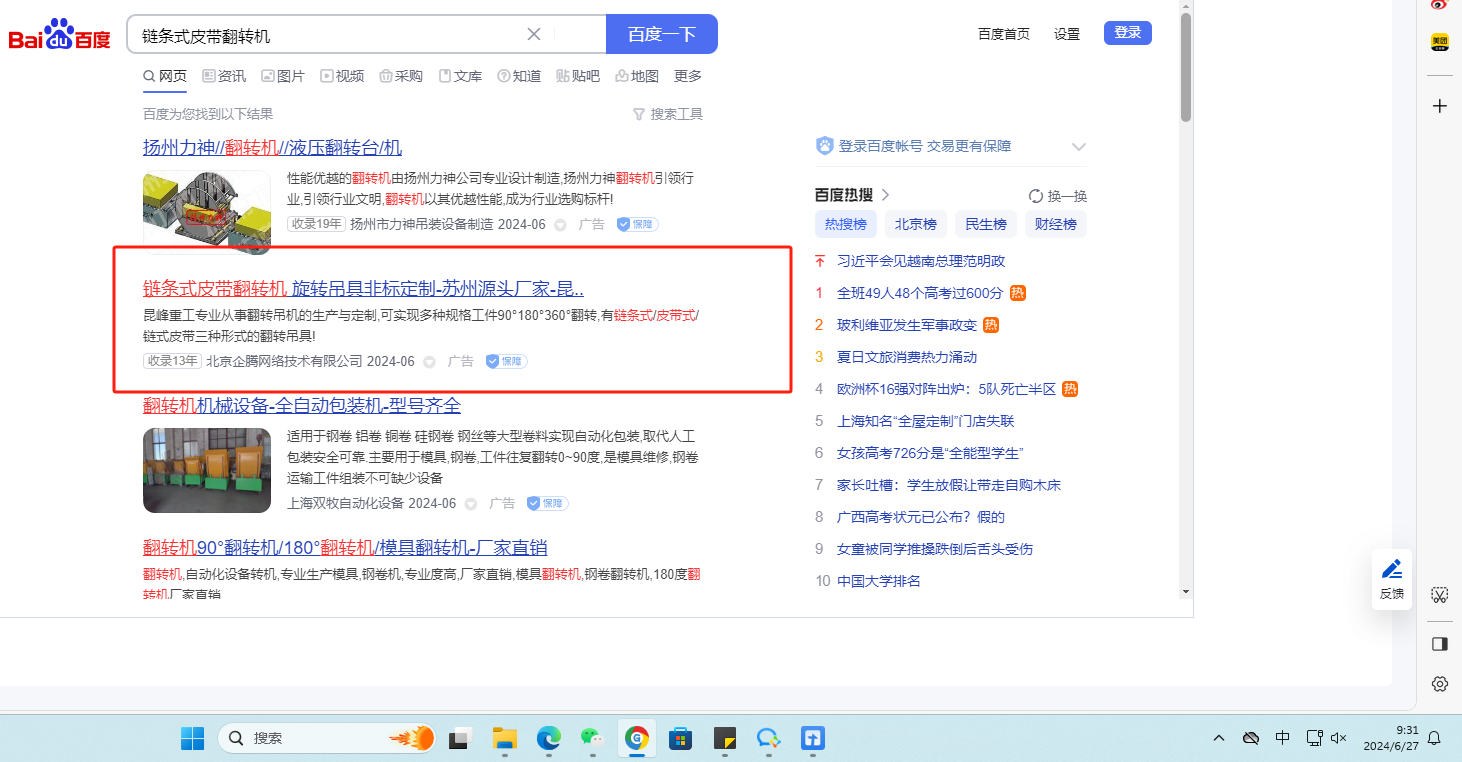This screenshot has width=1462, height=762.
Task: Open WeChat from the taskbar
Action: tap(593, 739)
